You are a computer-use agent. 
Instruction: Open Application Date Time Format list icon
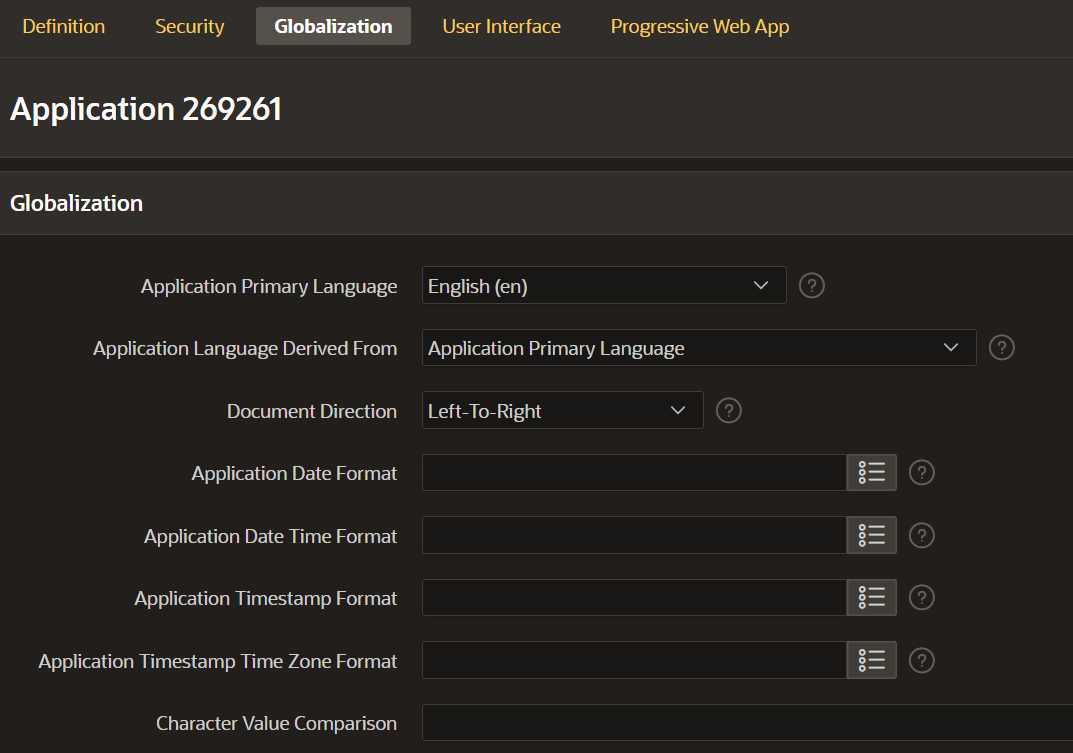coord(871,536)
